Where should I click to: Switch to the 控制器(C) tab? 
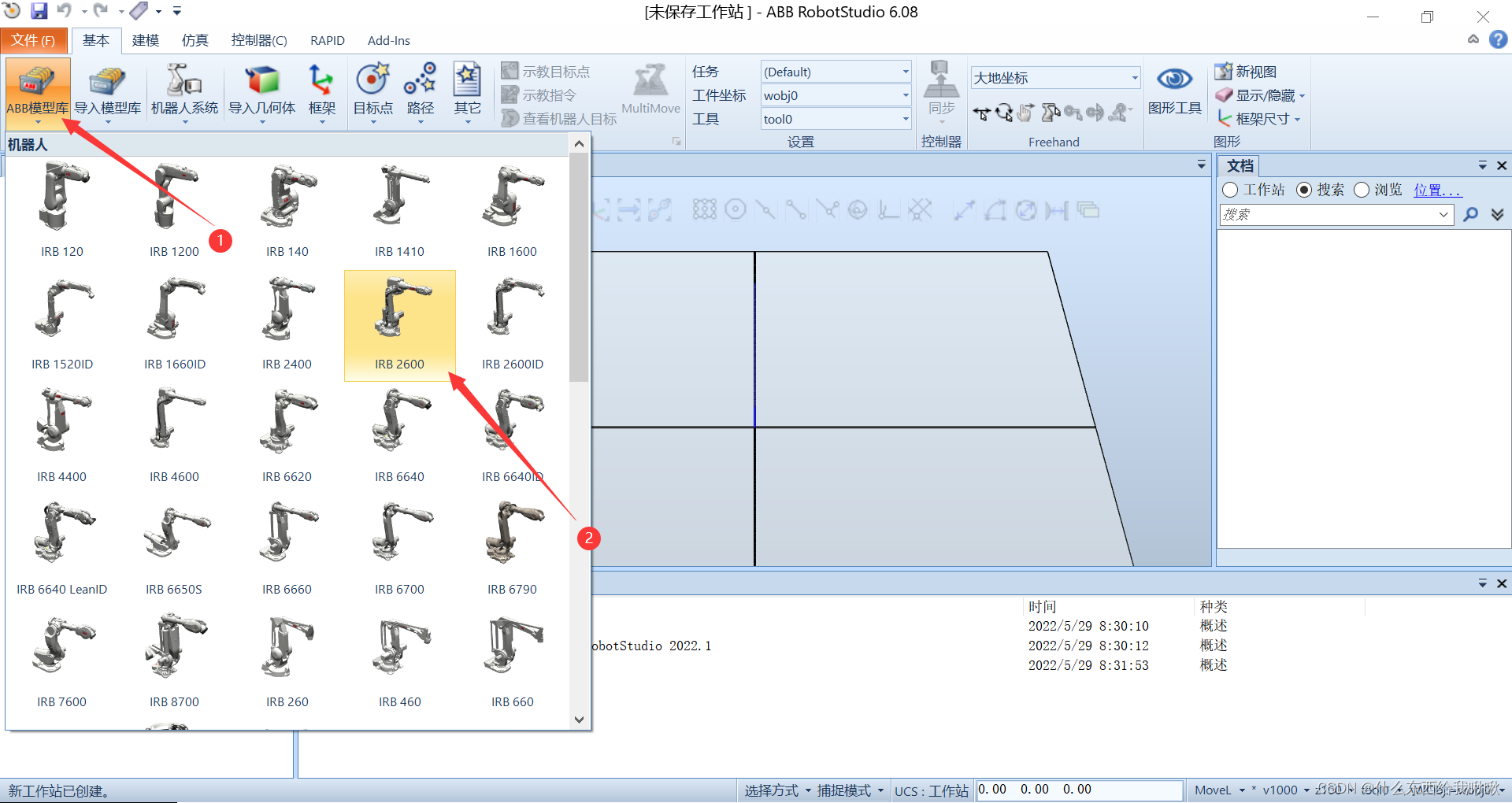pos(259,40)
